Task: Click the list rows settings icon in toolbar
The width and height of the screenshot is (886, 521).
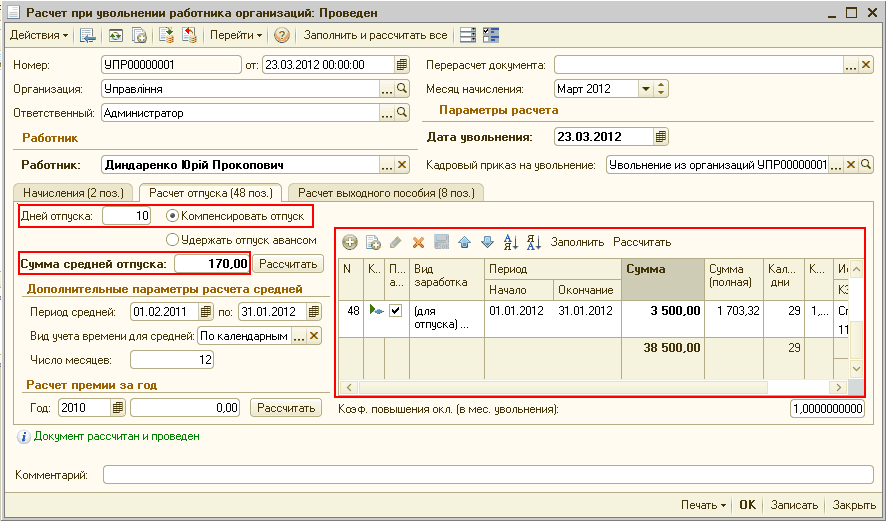Action: click(x=468, y=35)
